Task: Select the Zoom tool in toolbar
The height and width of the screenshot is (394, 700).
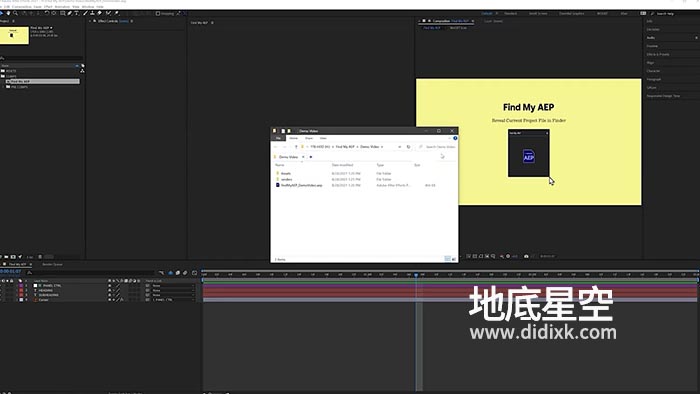Action: [x=15, y=13]
